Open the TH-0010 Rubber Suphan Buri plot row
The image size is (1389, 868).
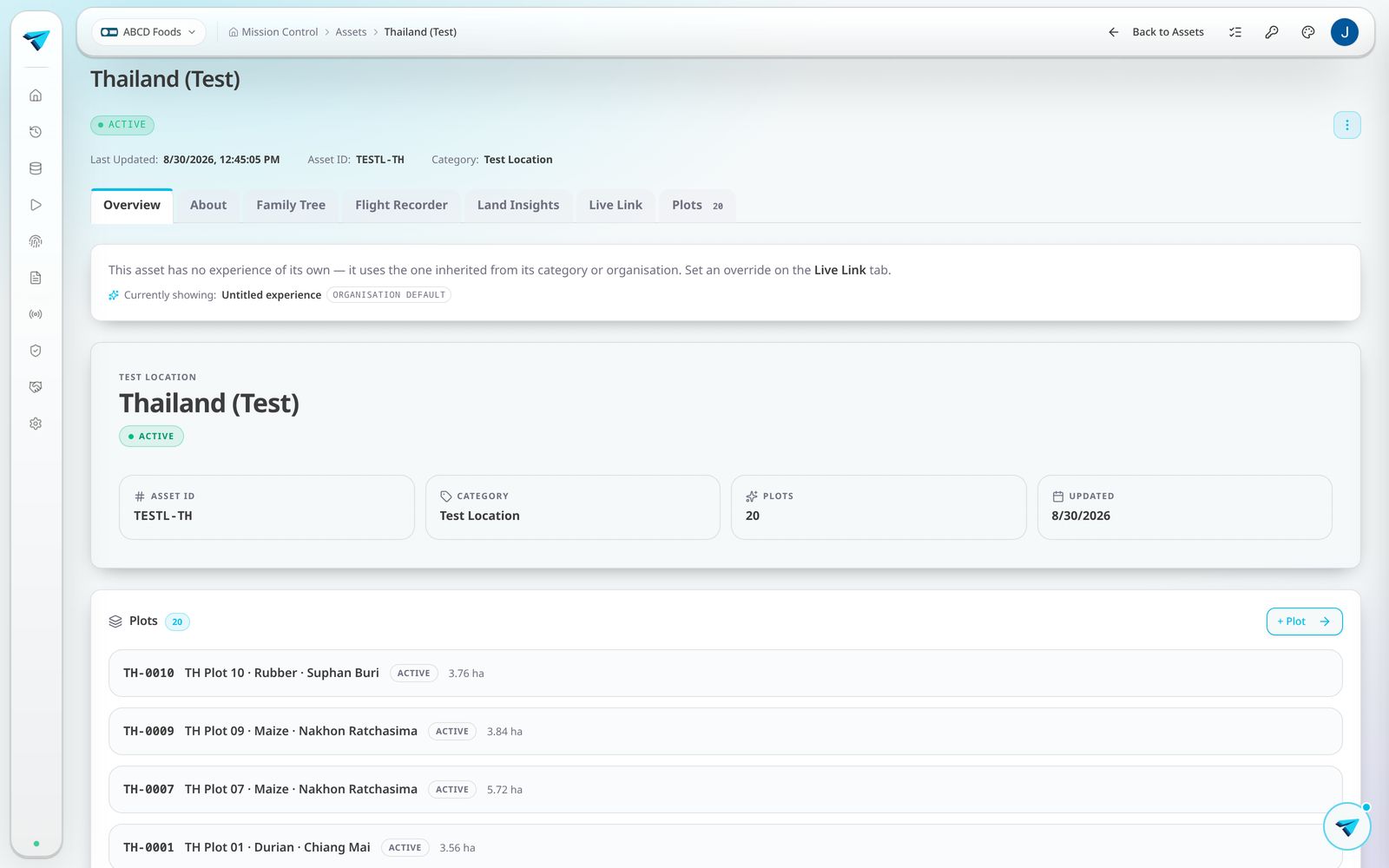point(726,674)
